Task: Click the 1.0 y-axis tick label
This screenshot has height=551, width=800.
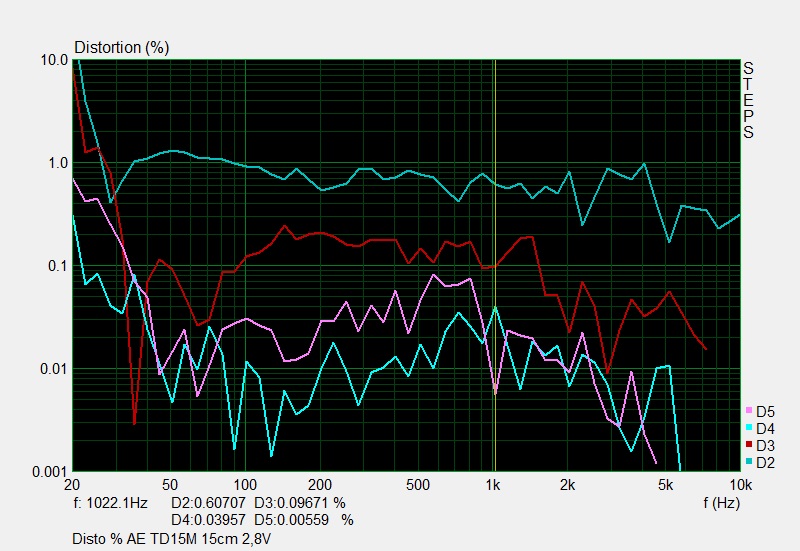Action: 58,163
